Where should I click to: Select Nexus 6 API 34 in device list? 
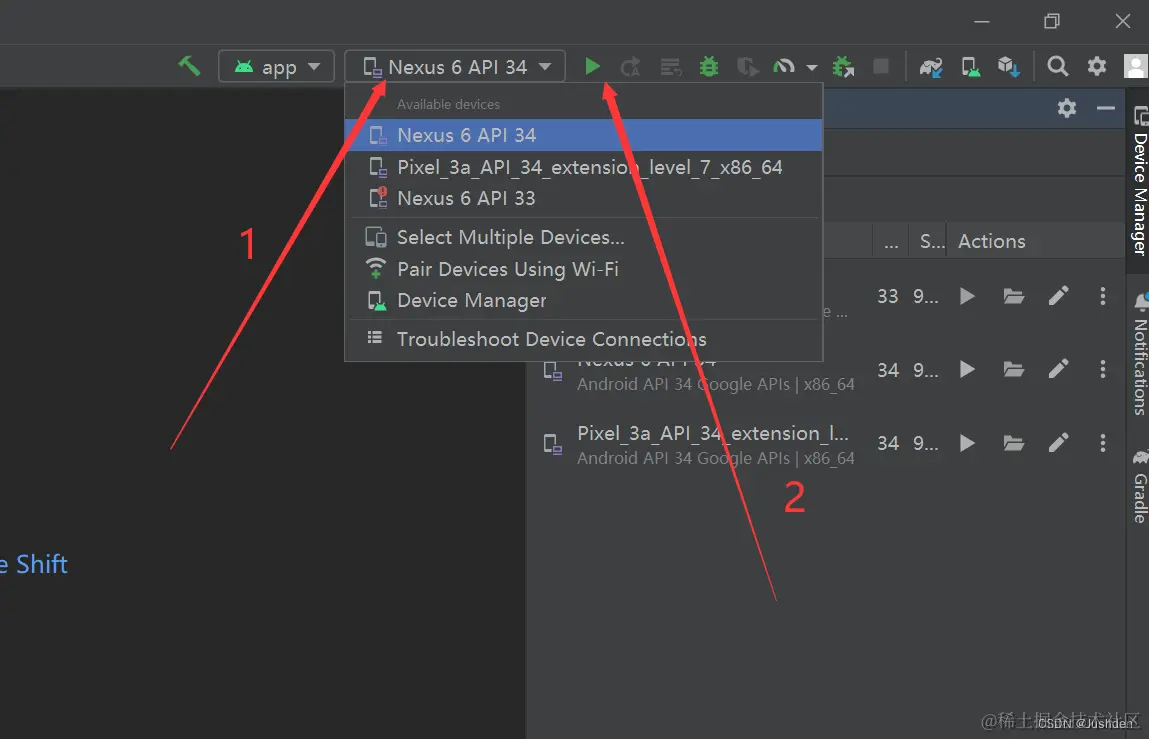(583, 135)
